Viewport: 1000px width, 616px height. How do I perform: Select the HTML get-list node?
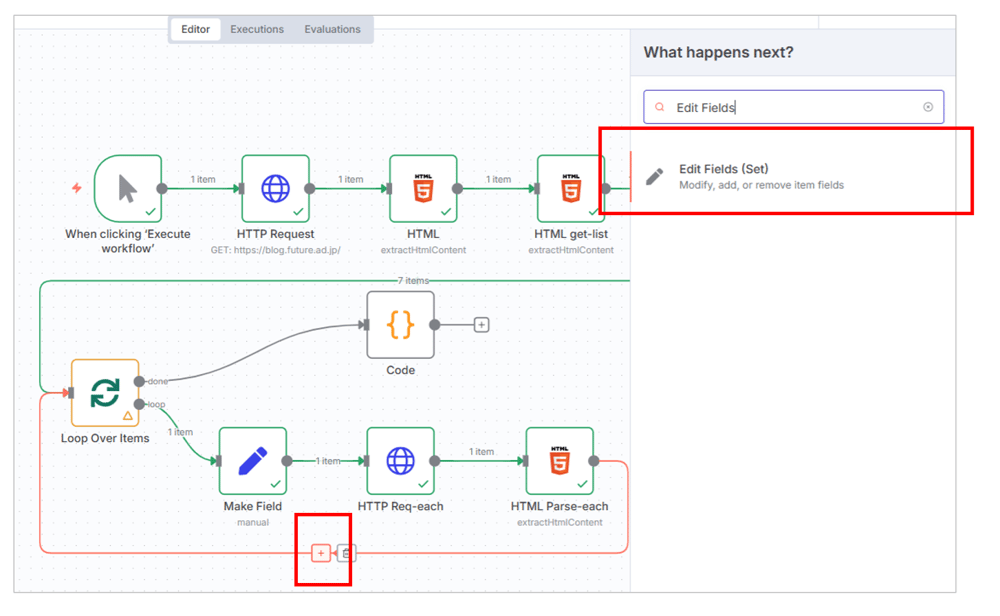tap(570, 188)
